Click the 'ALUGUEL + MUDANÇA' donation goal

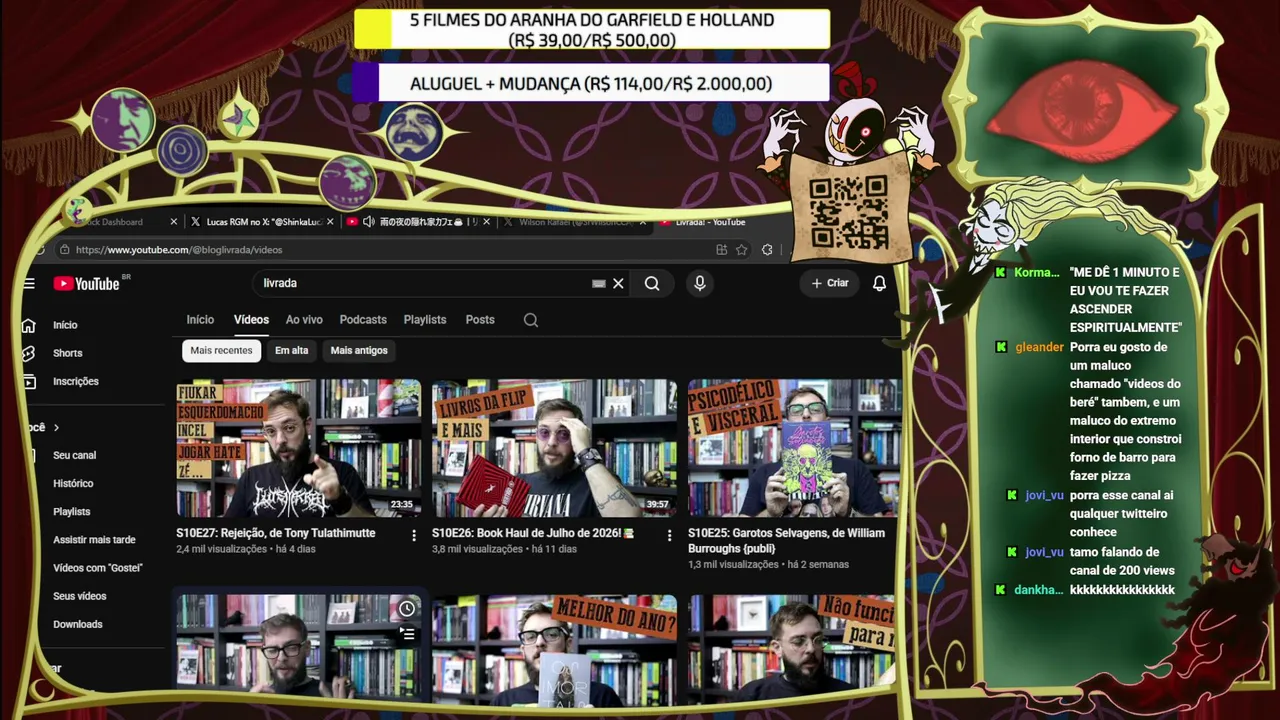[591, 84]
